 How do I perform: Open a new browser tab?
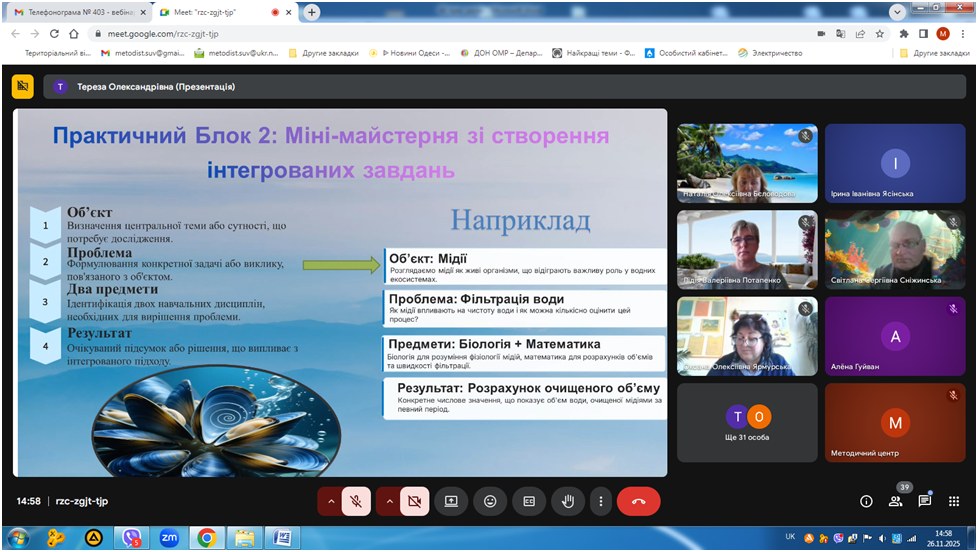312,12
